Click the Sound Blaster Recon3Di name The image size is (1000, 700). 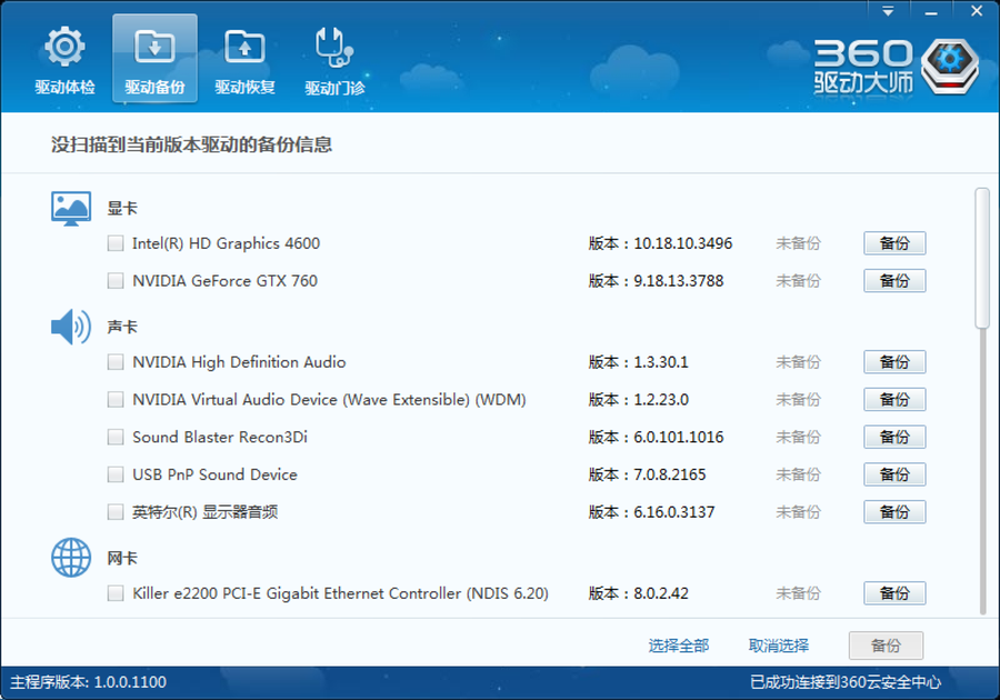(219, 437)
